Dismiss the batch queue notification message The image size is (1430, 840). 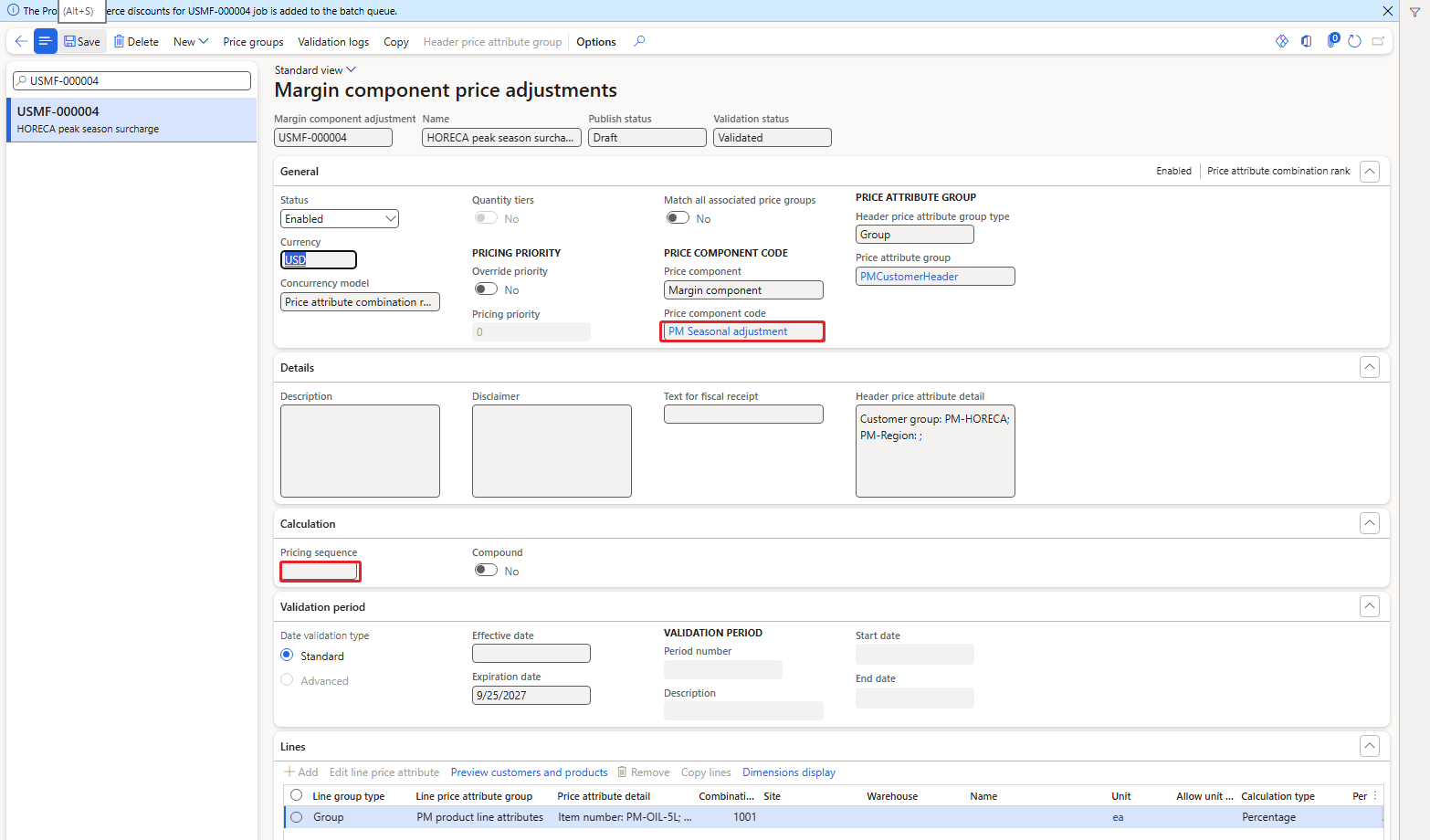coord(1387,11)
